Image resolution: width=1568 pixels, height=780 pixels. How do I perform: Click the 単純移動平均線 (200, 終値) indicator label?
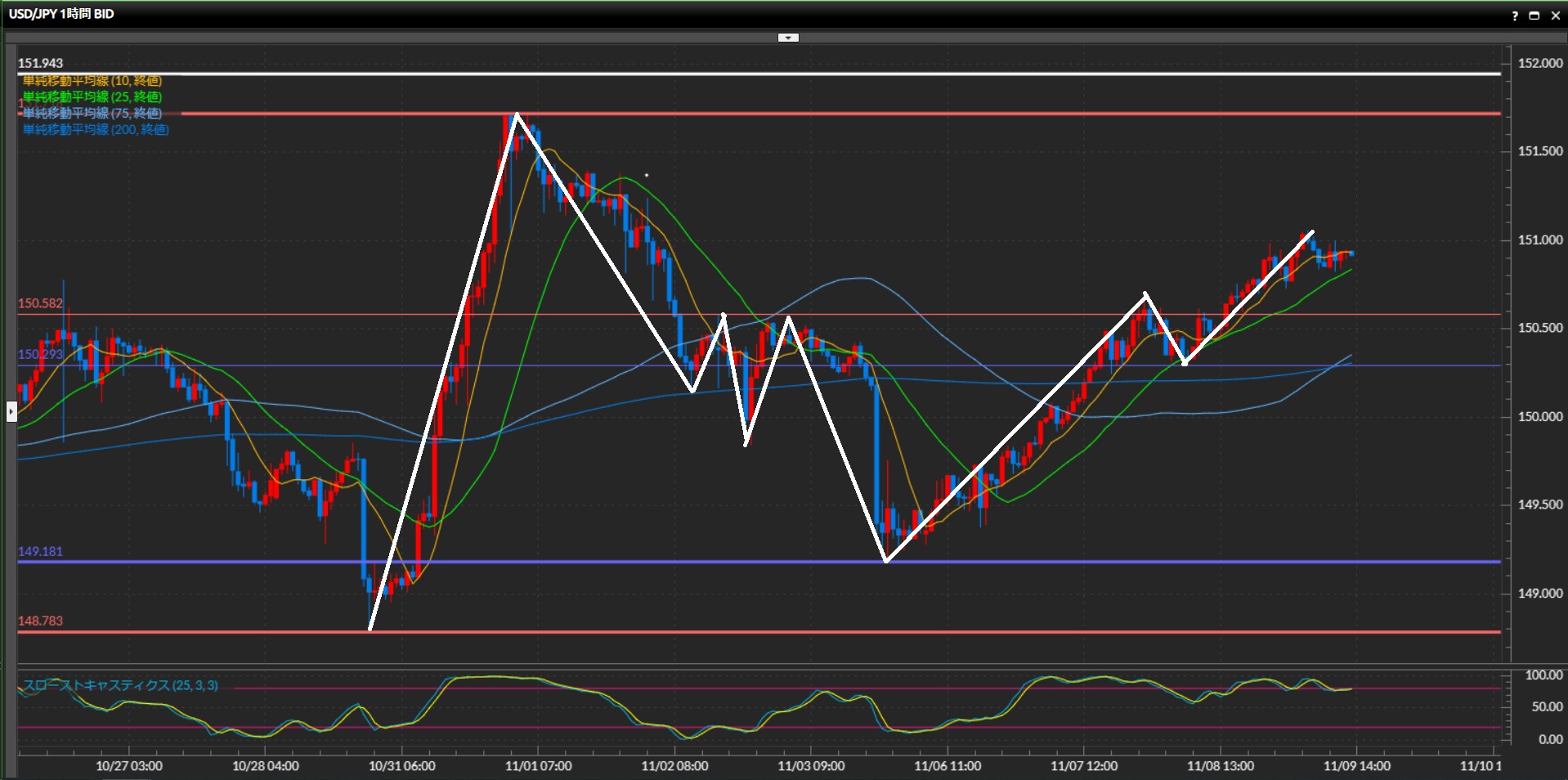[x=96, y=130]
